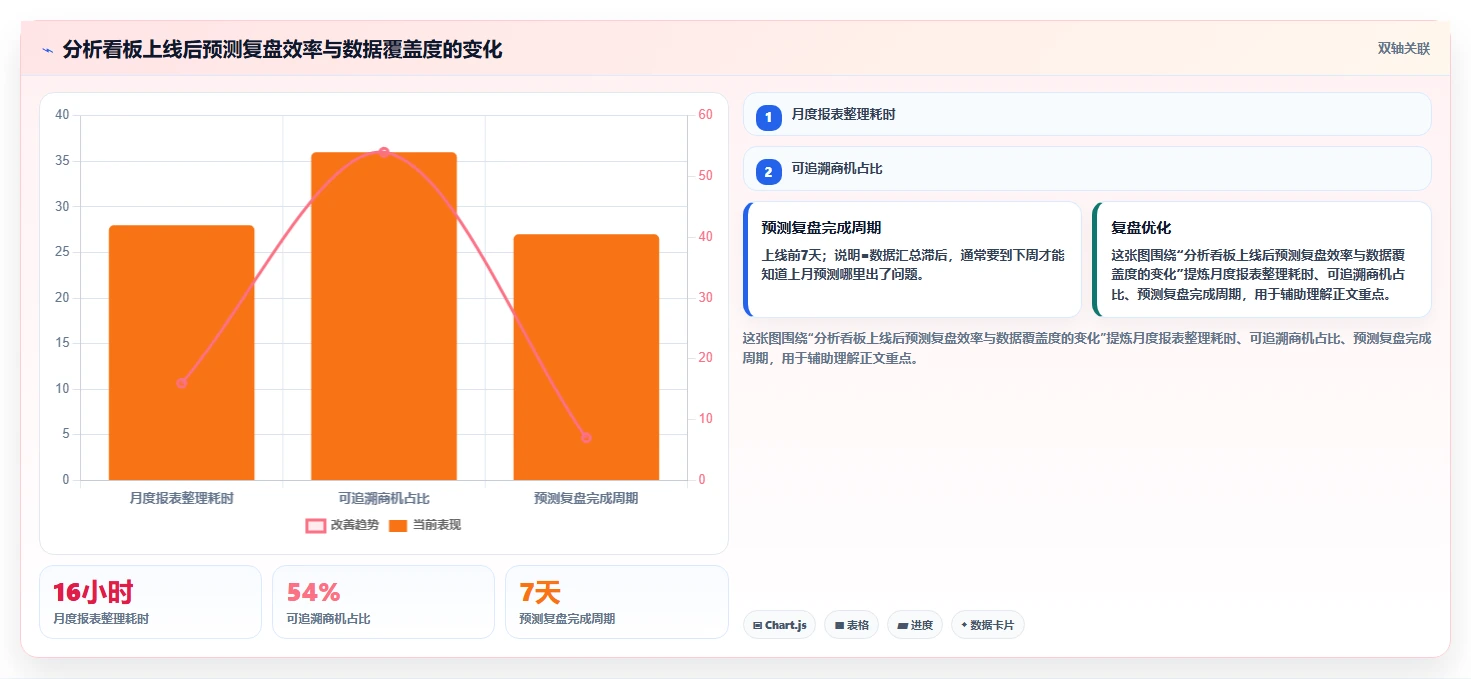The image size is (1471, 679).
Task: Click the left axis value 40
Action: click(62, 115)
